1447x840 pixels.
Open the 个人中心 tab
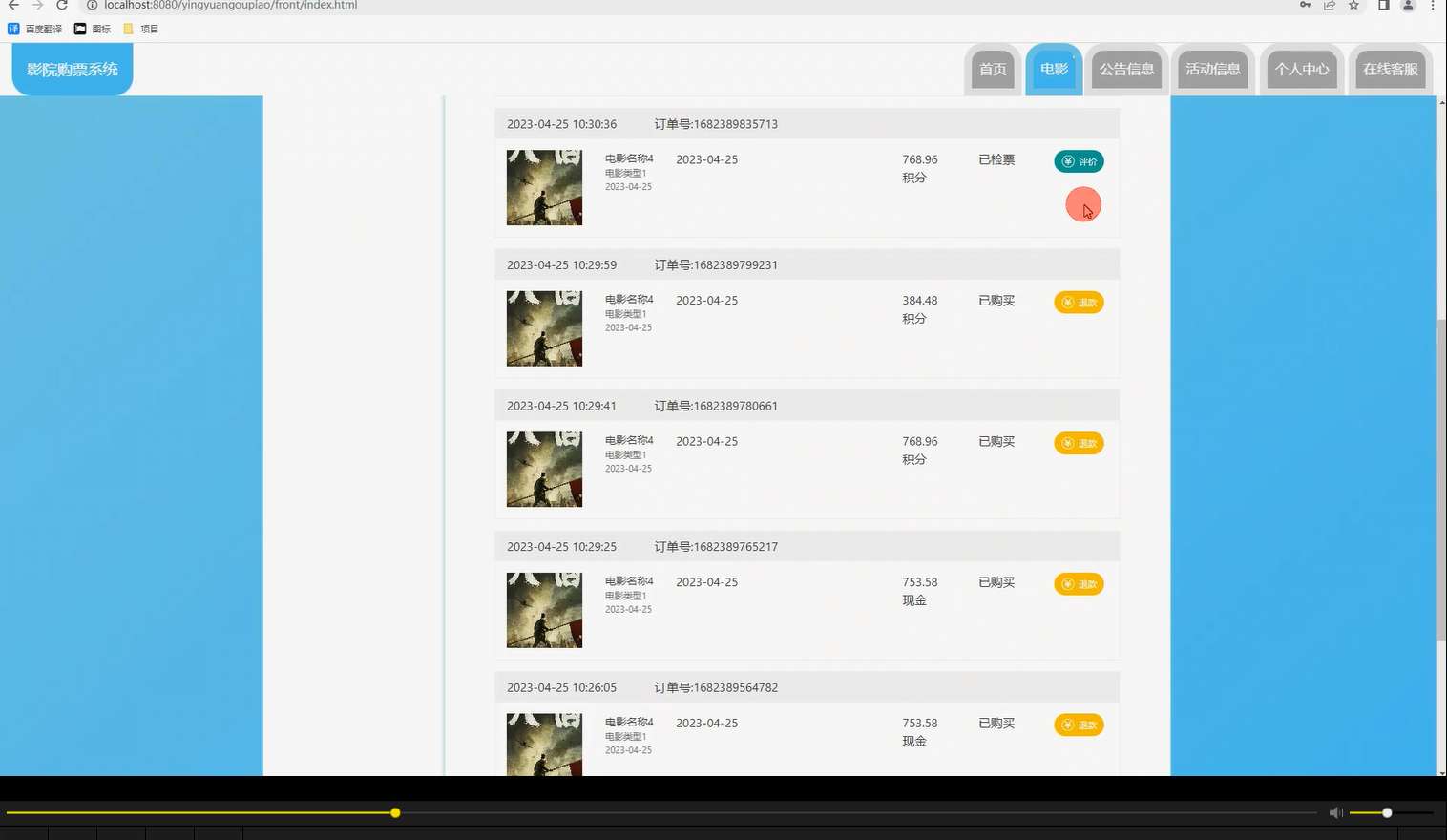[1302, 69]
